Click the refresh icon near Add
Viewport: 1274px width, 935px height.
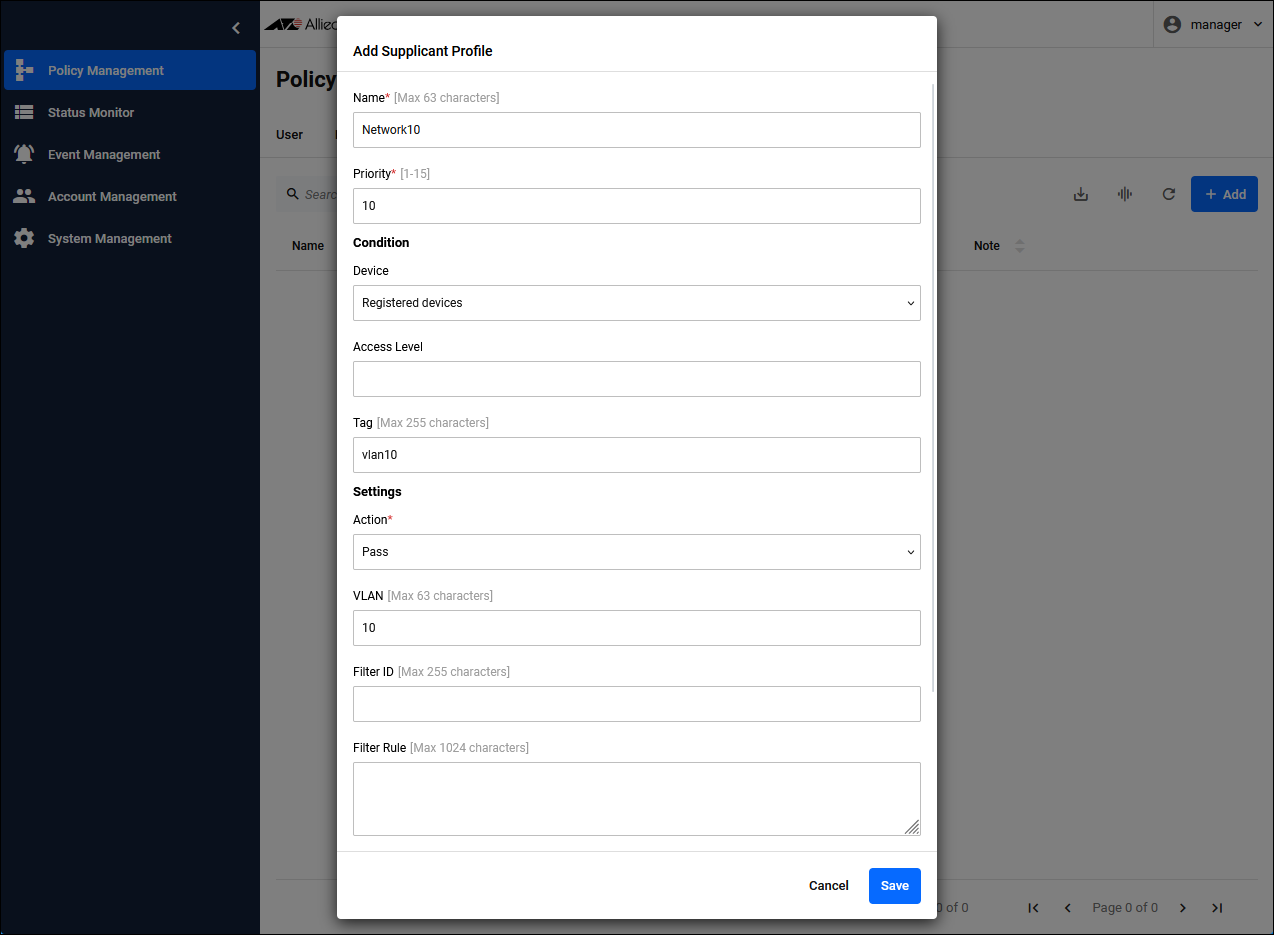[x=1168, y=194]
